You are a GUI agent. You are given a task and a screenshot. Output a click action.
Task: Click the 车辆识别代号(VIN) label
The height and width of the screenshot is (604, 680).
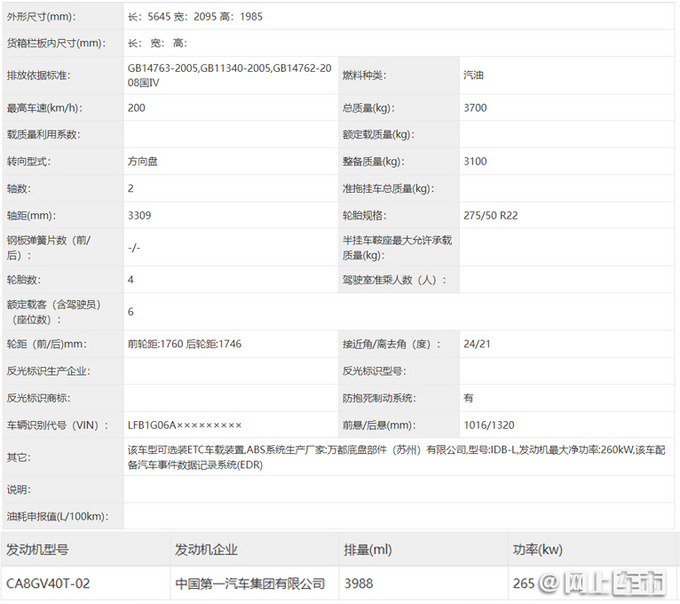pos(57,425)
